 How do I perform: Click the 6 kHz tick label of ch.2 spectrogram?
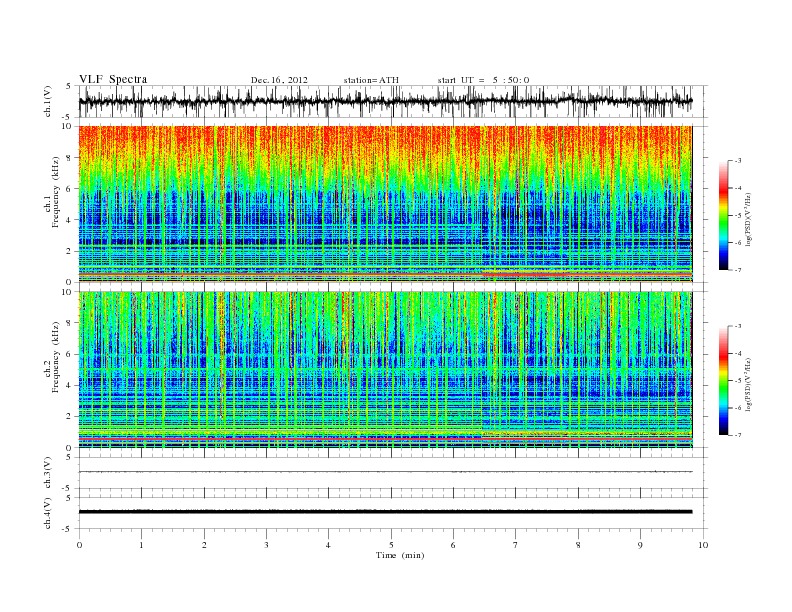point(70,354)
